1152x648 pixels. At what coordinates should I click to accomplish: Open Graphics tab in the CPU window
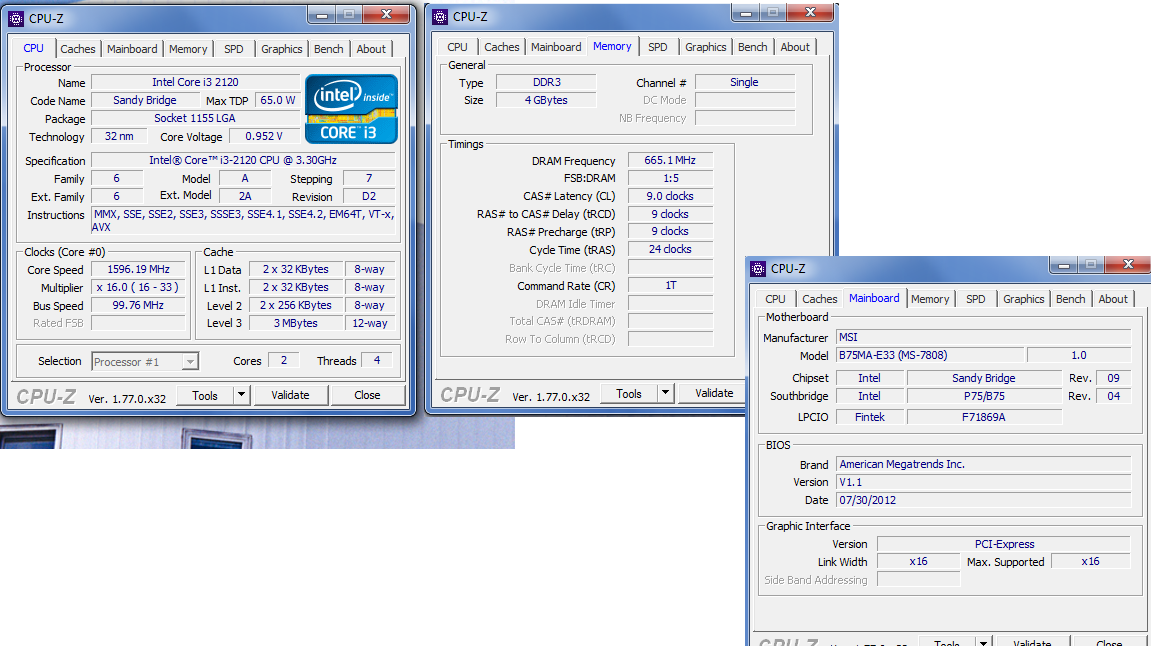tap(281, 48)
